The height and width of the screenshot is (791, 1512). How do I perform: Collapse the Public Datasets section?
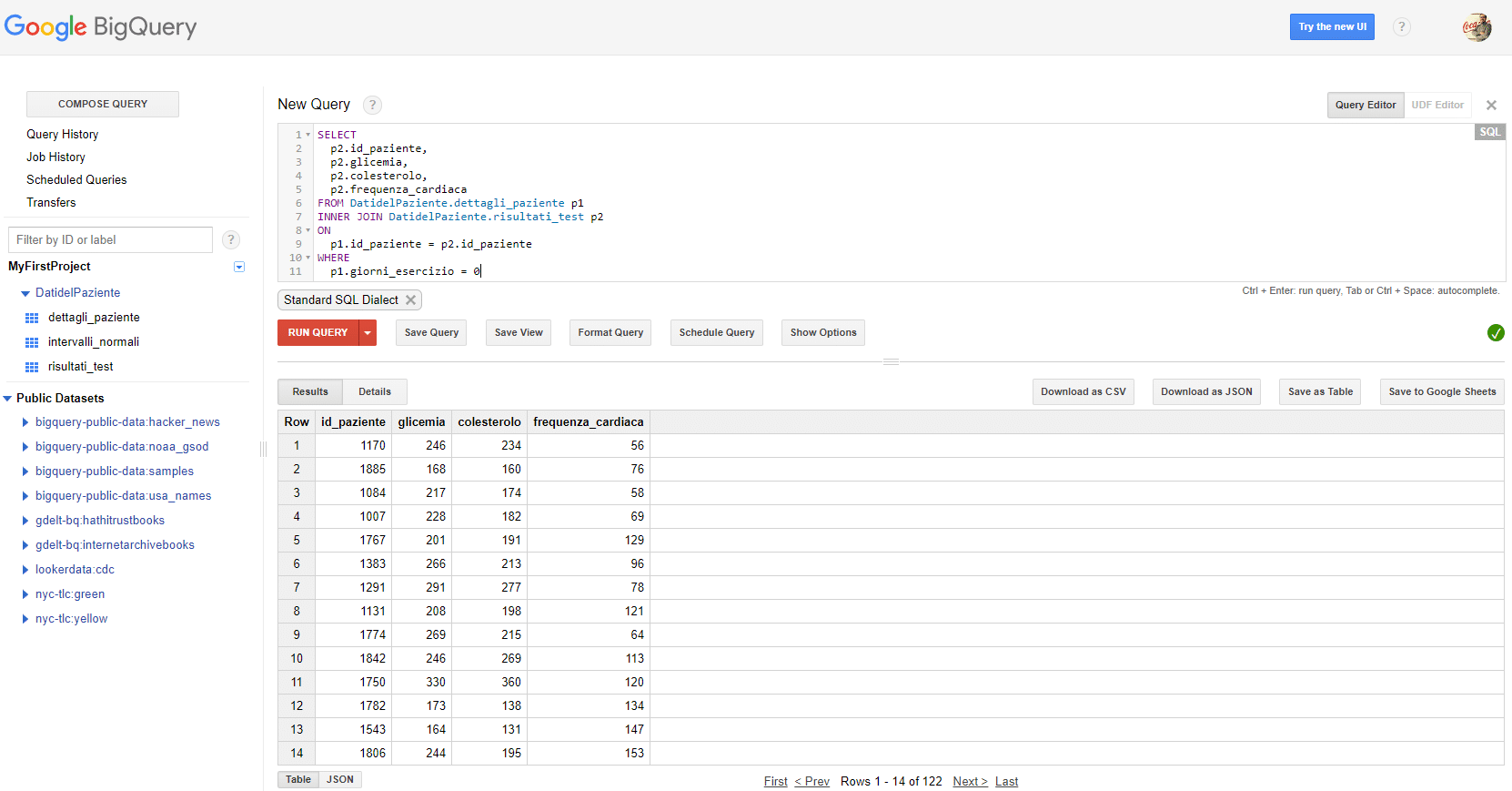click(7, 399)
